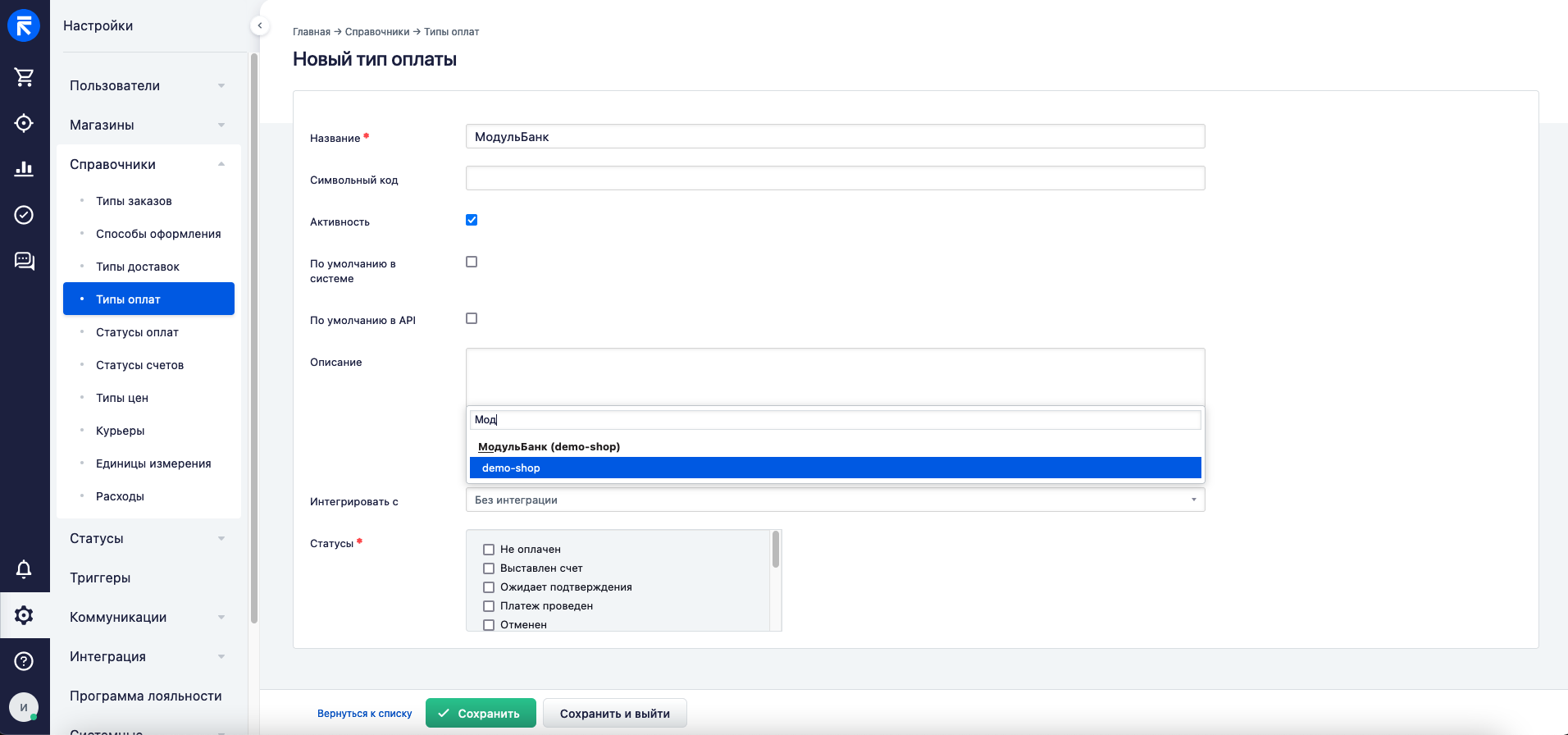Click the dropdown search field containing Мод
This screenshot has width=1568, height=735.
[835, 419]
